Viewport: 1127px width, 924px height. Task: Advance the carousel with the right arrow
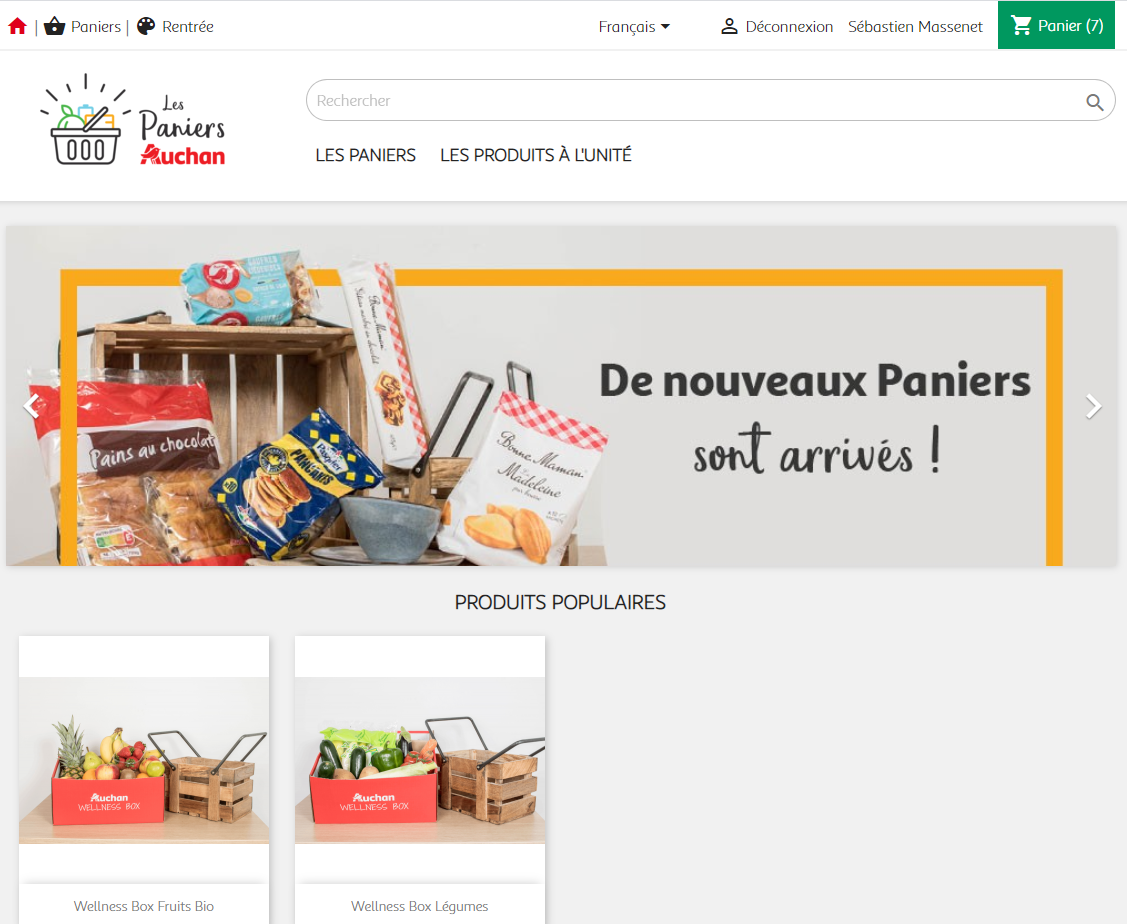click(x=1092, y=406)
